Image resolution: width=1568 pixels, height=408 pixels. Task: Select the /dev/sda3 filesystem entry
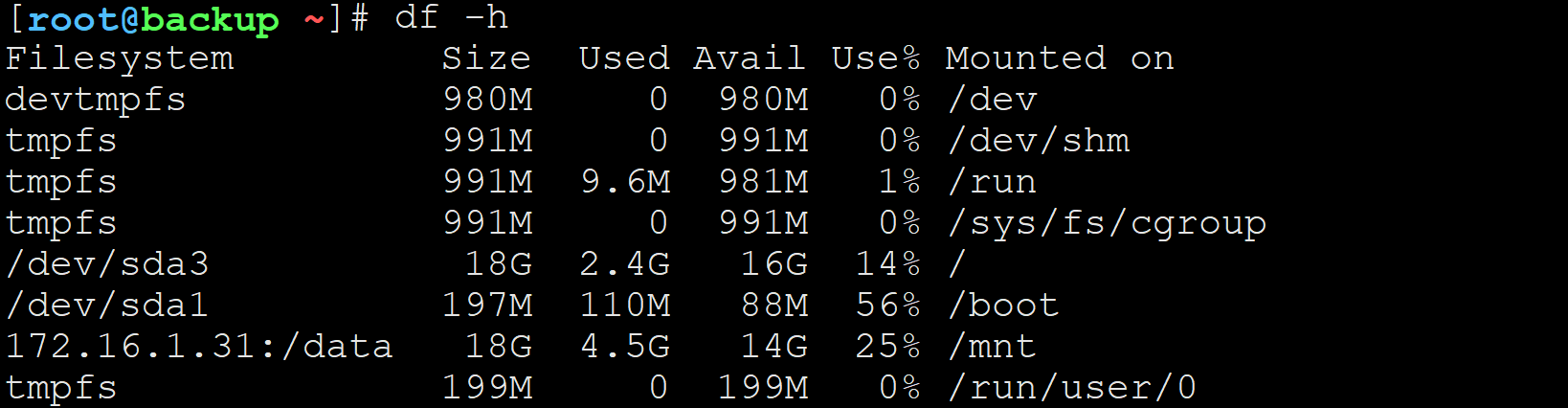(107, 264)
